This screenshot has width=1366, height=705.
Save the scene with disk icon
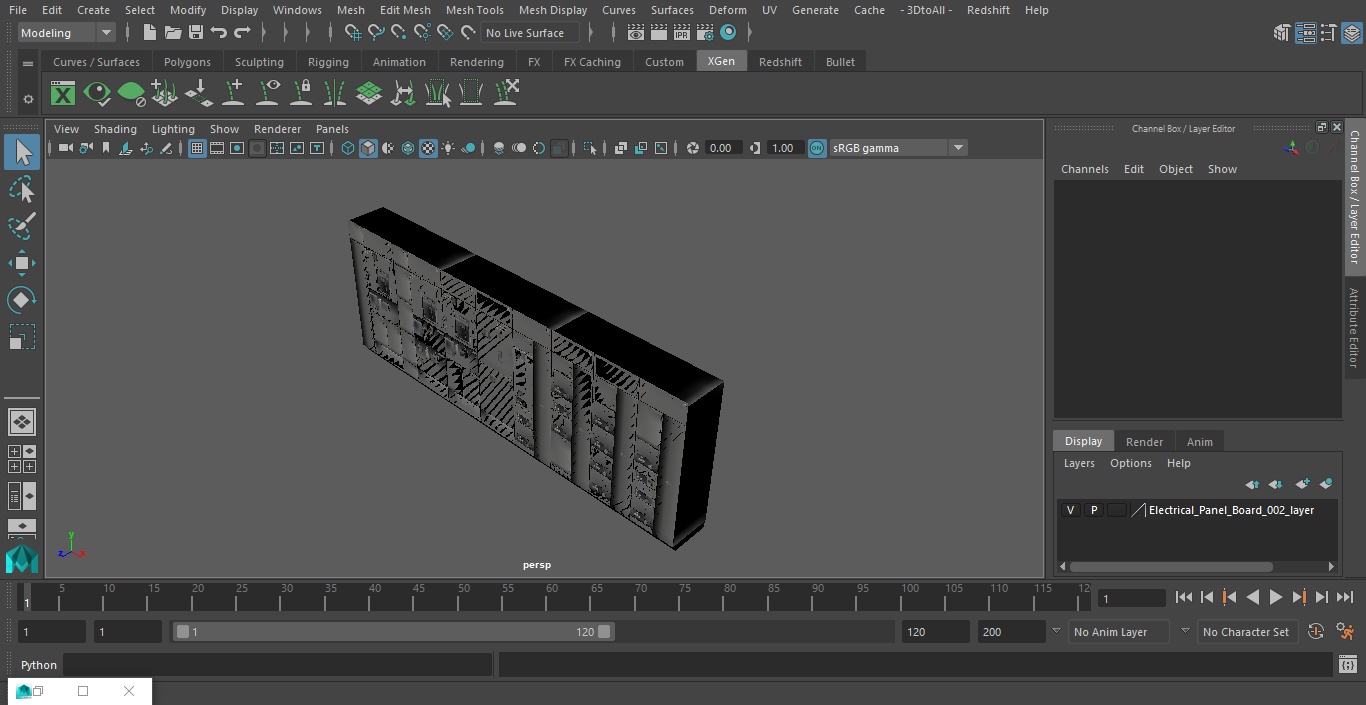point(196,33)
